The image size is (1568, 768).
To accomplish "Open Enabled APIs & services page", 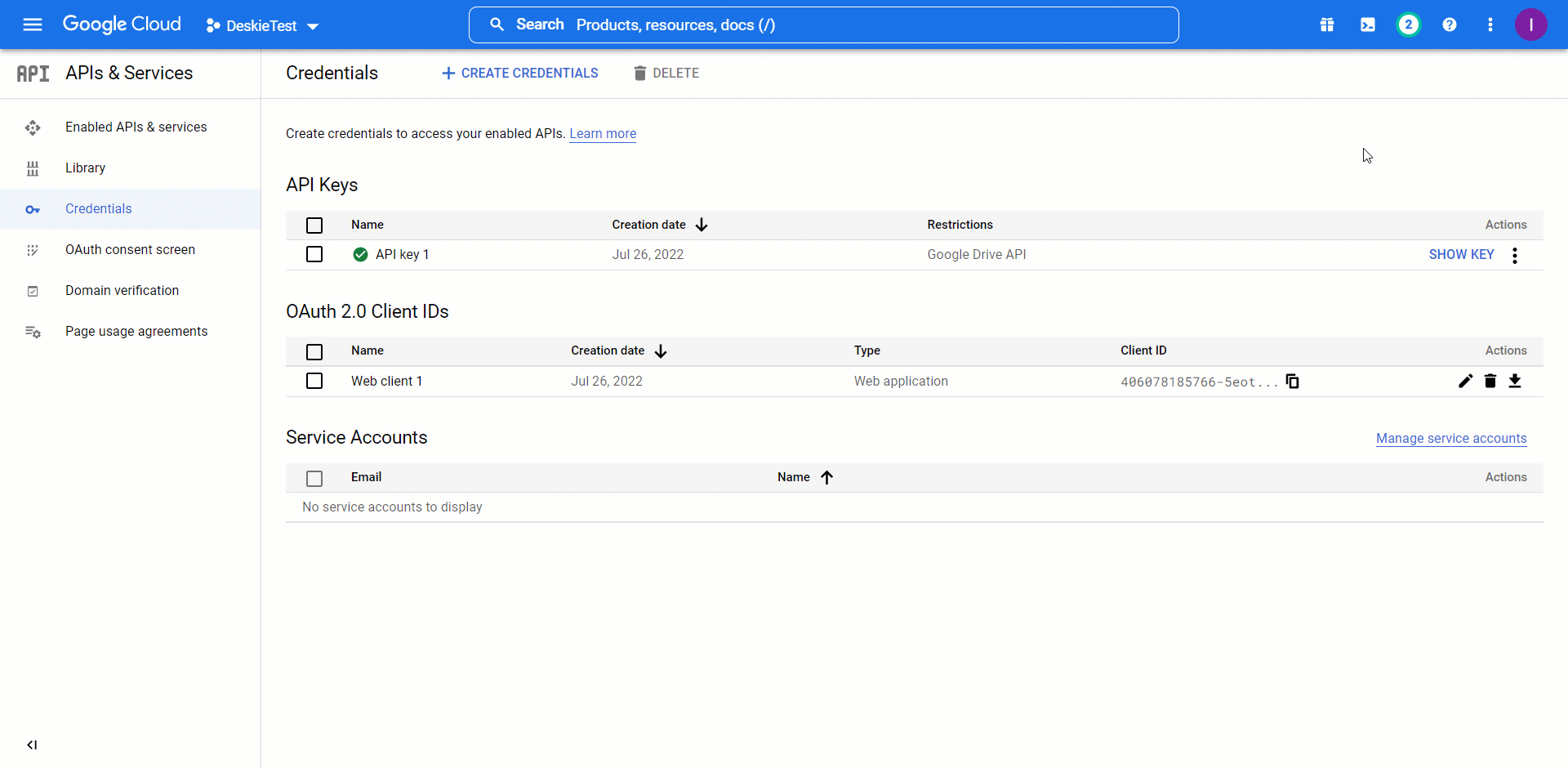I will coord(136,127).
